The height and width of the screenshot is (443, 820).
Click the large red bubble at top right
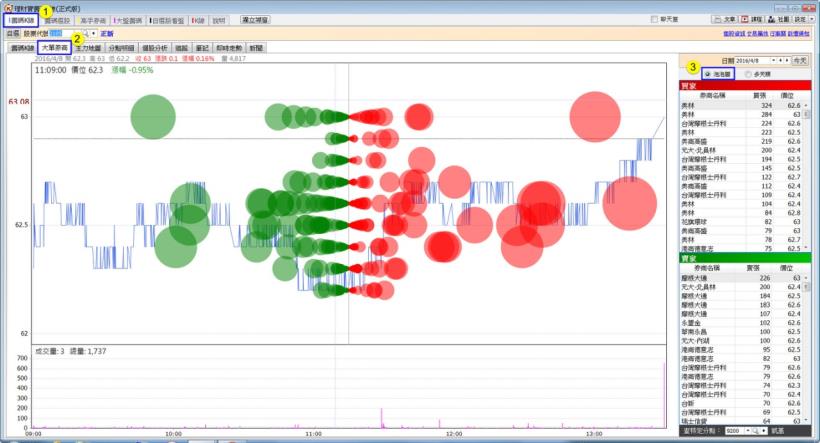pos(595,117)
